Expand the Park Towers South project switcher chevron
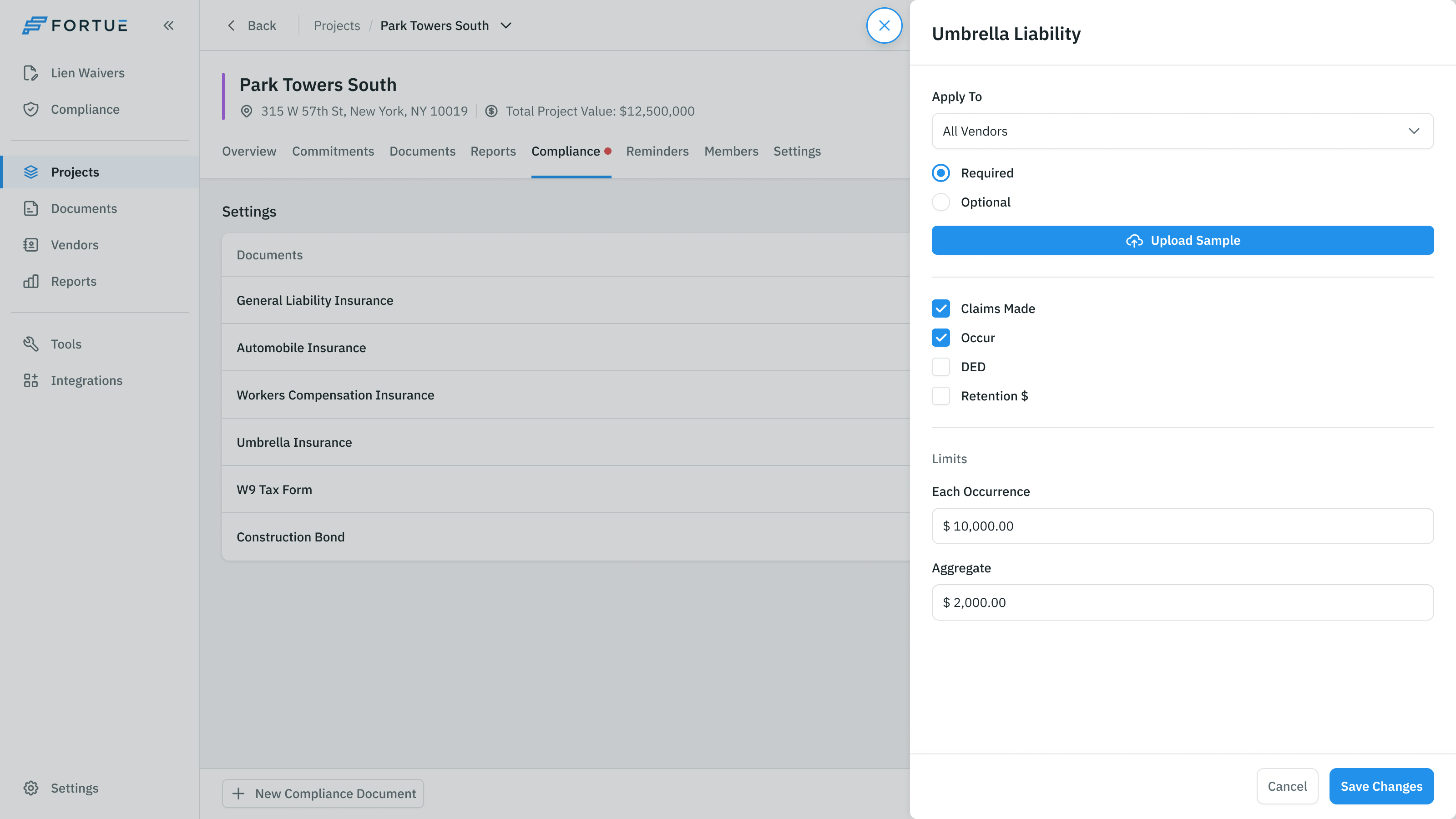1456x819 pixels. point(506,25)
